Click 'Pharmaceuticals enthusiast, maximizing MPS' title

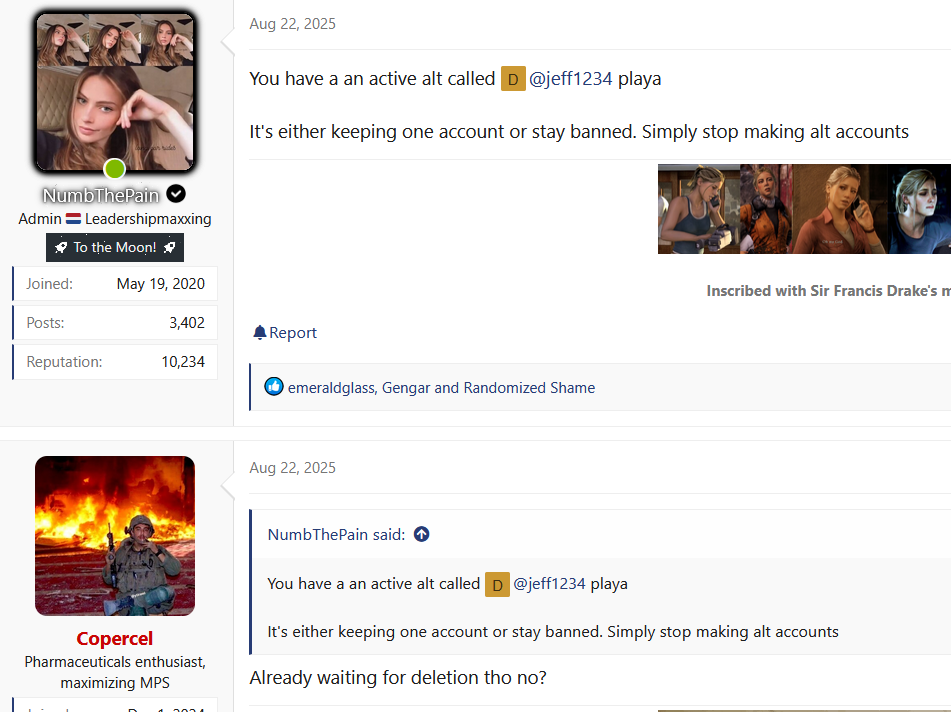click(x=115, y=672)
